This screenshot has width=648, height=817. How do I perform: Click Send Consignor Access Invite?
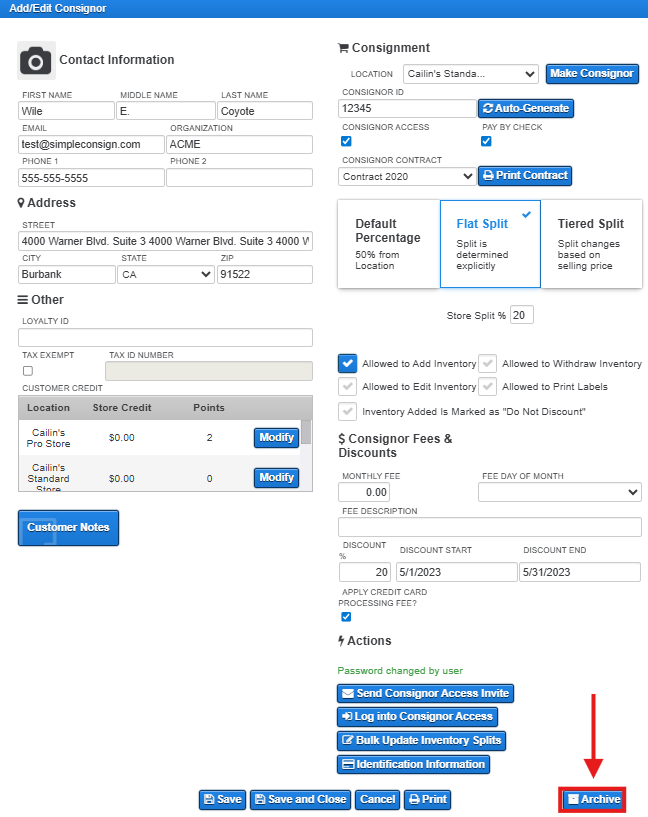coord(425,693)
